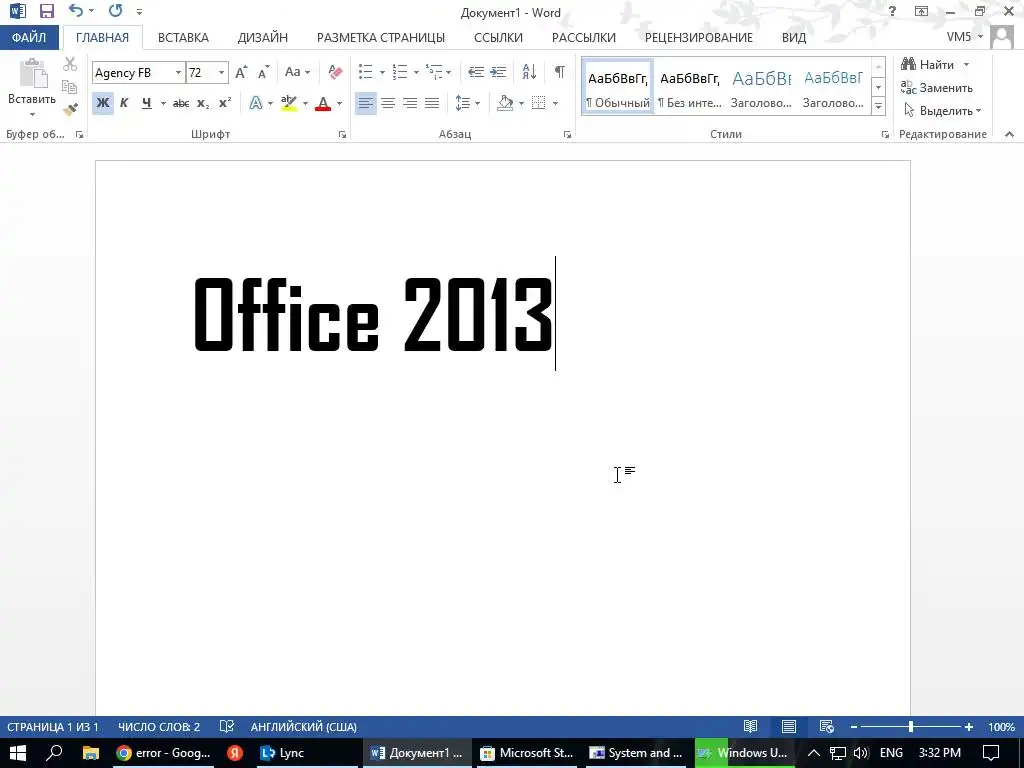The height and width of the screenshot is (768, 1024).
Task: Toggle Bold (Ж) formatting
Action: click(x=103, y=103)
